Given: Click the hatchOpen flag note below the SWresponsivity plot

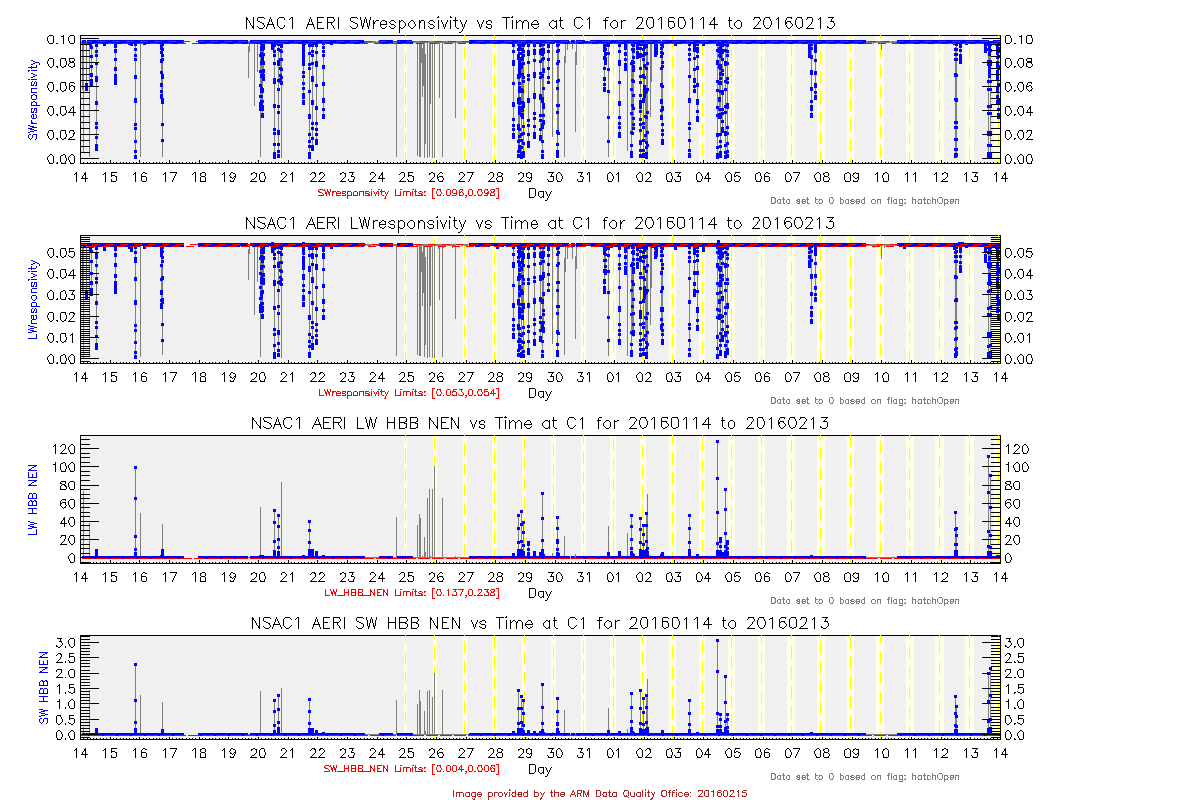Looking at the screenshot, I should pos(864,201).
